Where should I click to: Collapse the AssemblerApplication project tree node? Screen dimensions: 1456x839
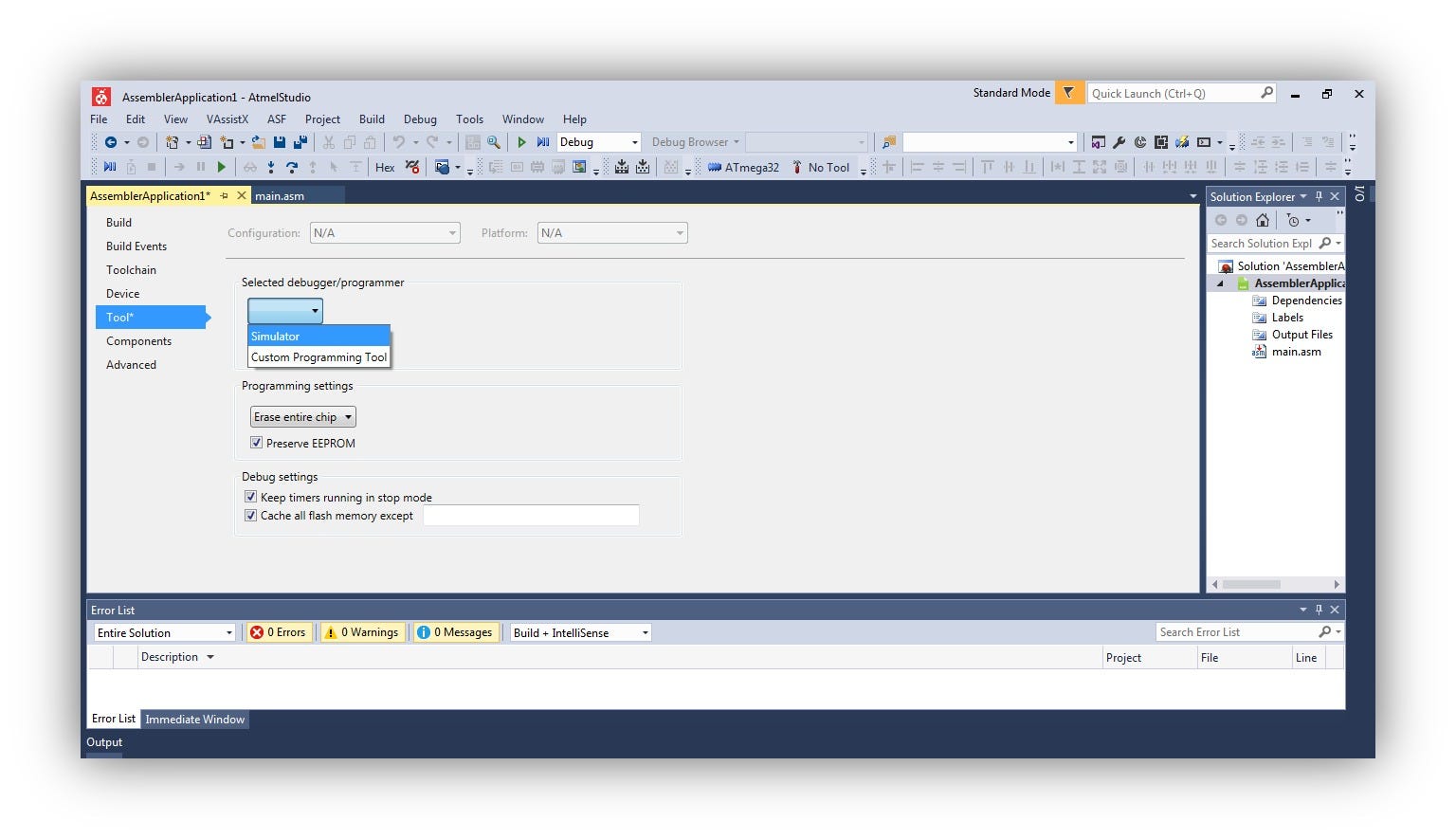(x=1220, y=283)
